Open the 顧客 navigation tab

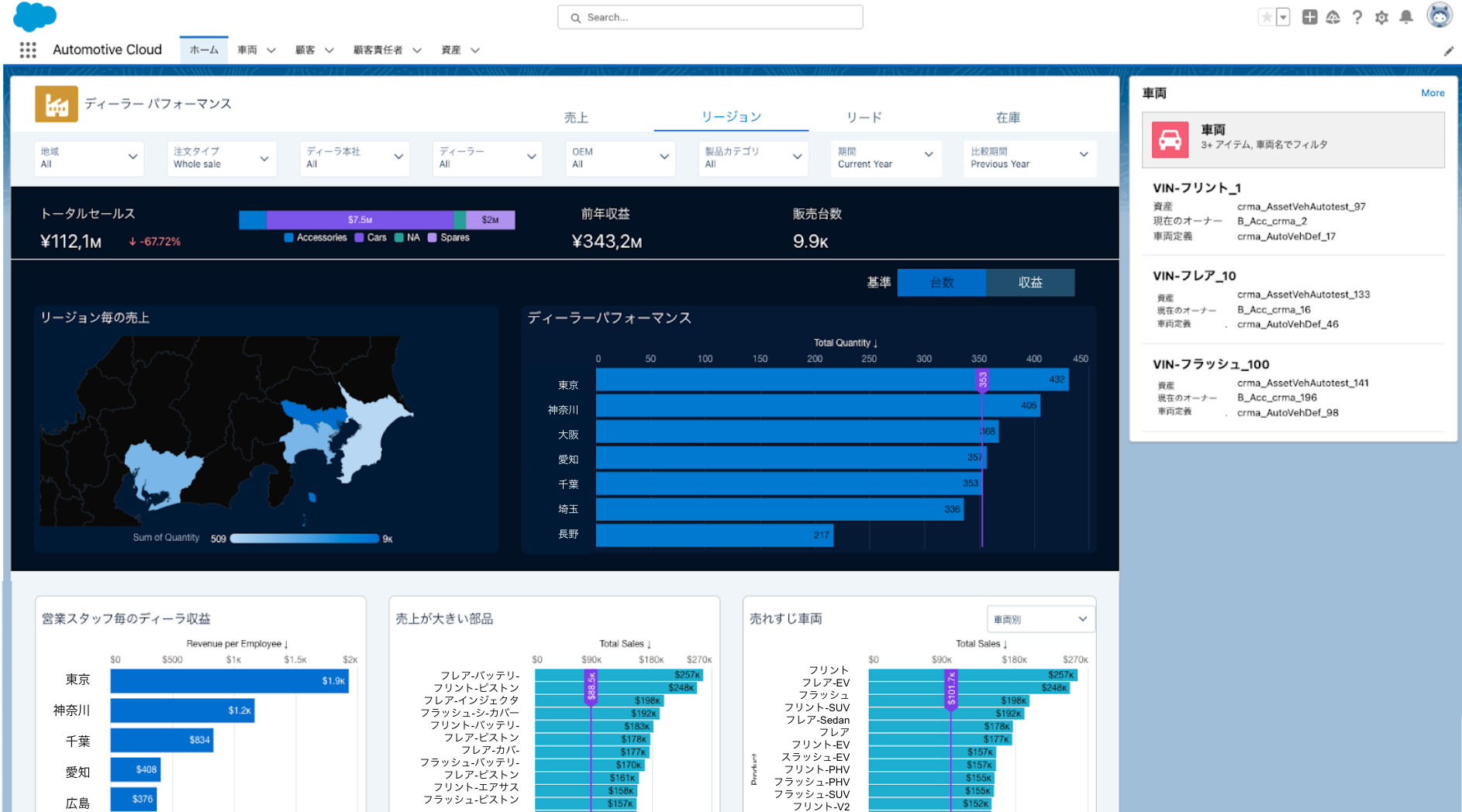click(x=305, y=50)
